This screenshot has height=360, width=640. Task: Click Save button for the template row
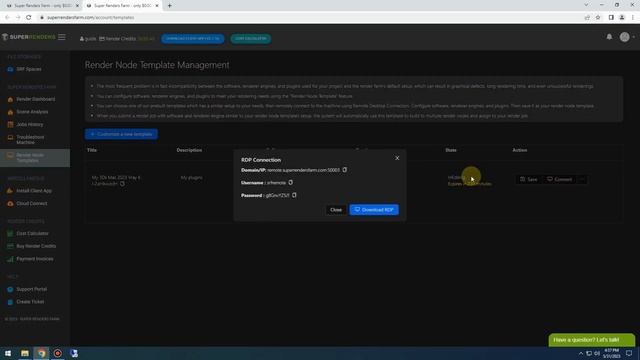pyautogui.click(x=529, y=179)
